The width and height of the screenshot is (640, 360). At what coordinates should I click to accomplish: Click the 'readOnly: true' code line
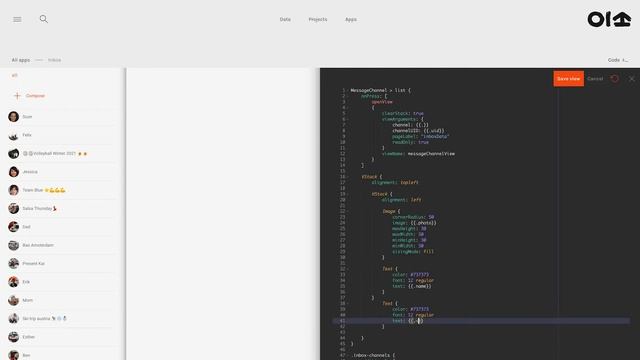(x=410, y=142)
